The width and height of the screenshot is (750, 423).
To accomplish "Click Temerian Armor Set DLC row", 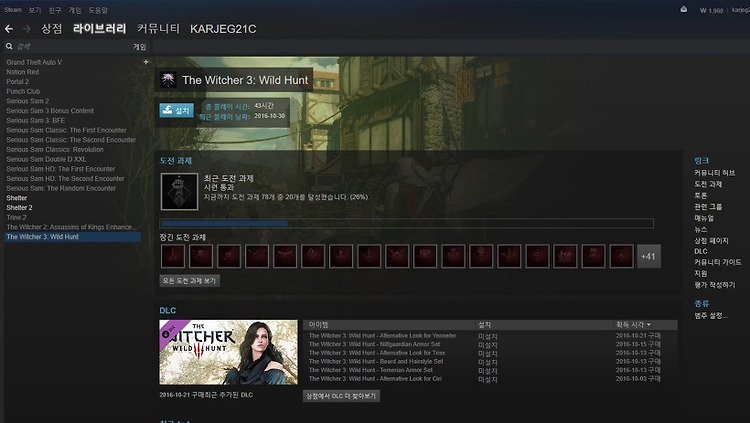I will (x=490, y=370).
